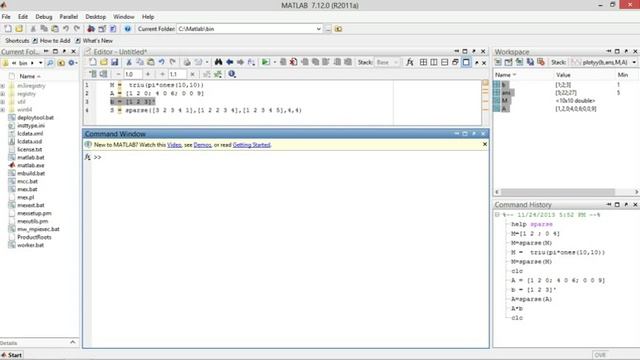Click How to Add shortcut
Image resolution: width=640 pixels, height=360 pixels.
[x=51, y=41]
